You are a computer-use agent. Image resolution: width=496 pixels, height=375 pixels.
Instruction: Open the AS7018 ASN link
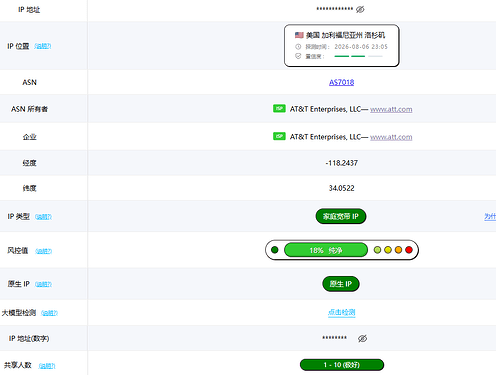point(341,82)
